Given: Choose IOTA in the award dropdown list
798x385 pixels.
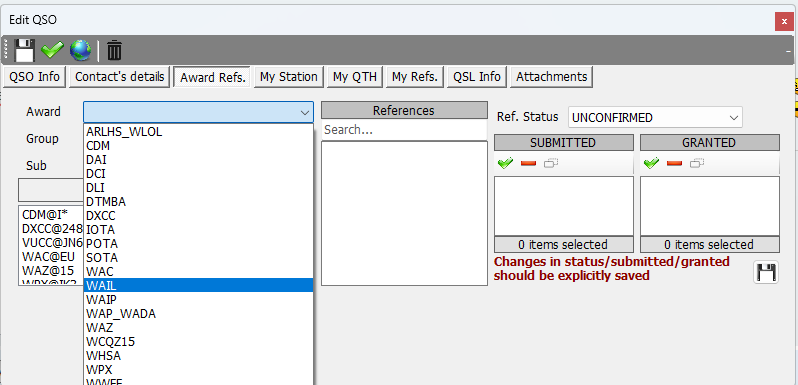Looking at the screenshot, I should click(x=198, y=230).
